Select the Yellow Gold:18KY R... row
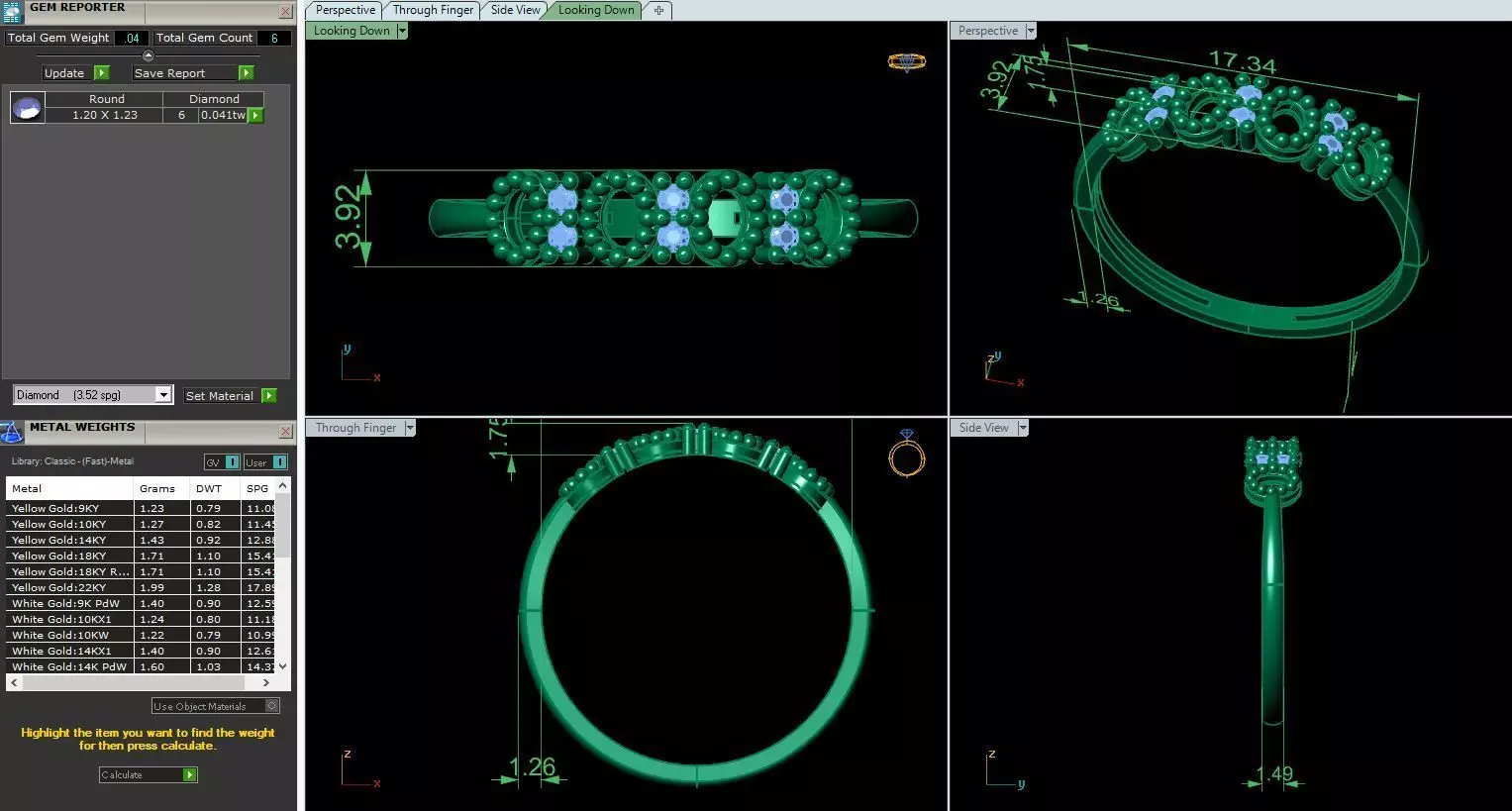 pos(142,571)
